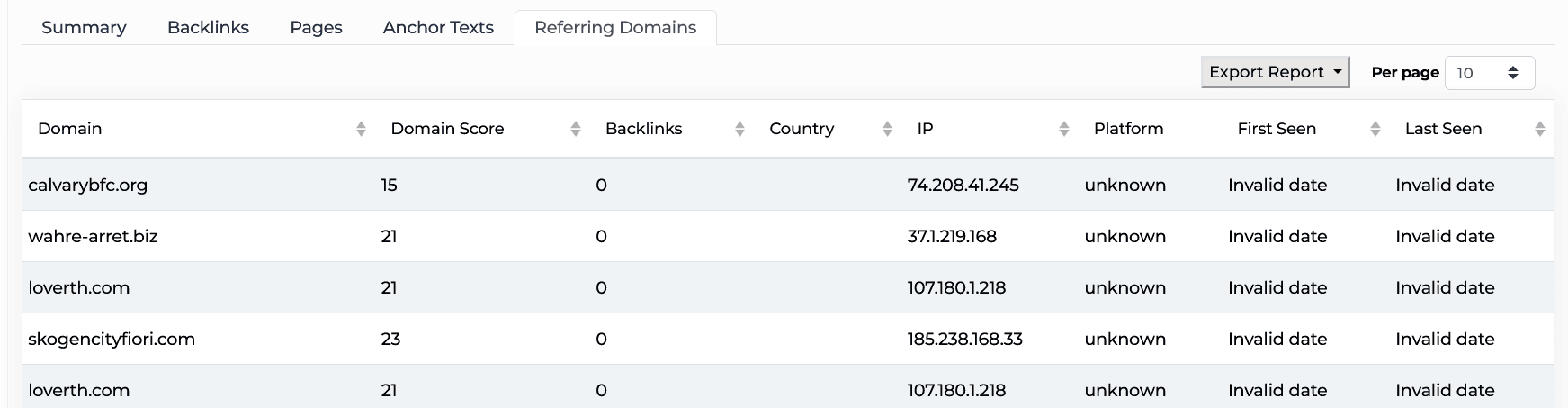Select domain skogencityfiori.com
This screenshot has height=408, width=1568.
point(112,339)
